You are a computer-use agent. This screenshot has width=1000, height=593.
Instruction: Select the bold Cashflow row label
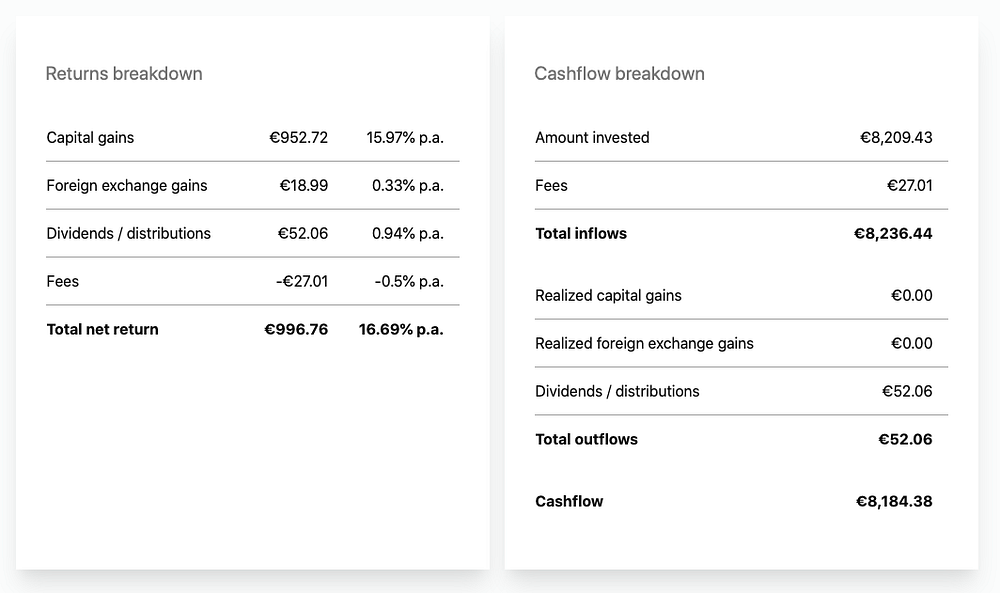click(x=569, y=502)
